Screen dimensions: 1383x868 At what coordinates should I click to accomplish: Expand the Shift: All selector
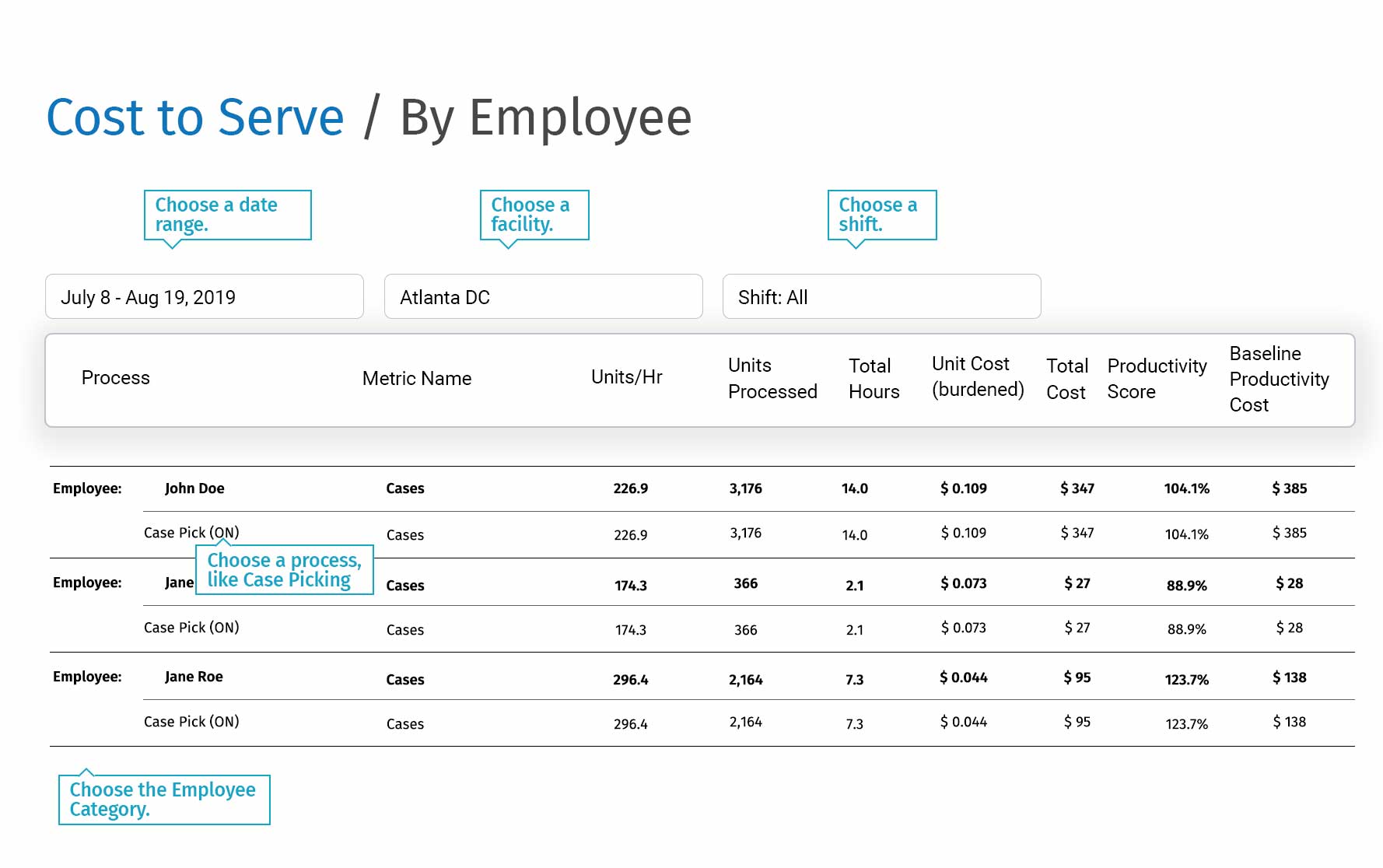pyautogui.click(x=881, y=296)
